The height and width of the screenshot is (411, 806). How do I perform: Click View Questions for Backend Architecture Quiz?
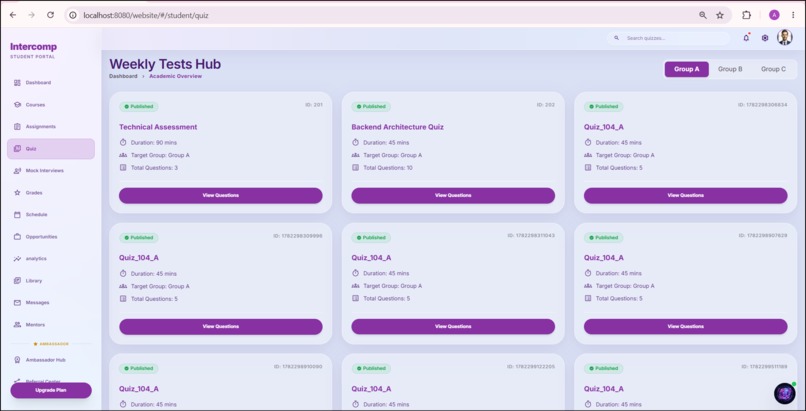coord(453,196)
